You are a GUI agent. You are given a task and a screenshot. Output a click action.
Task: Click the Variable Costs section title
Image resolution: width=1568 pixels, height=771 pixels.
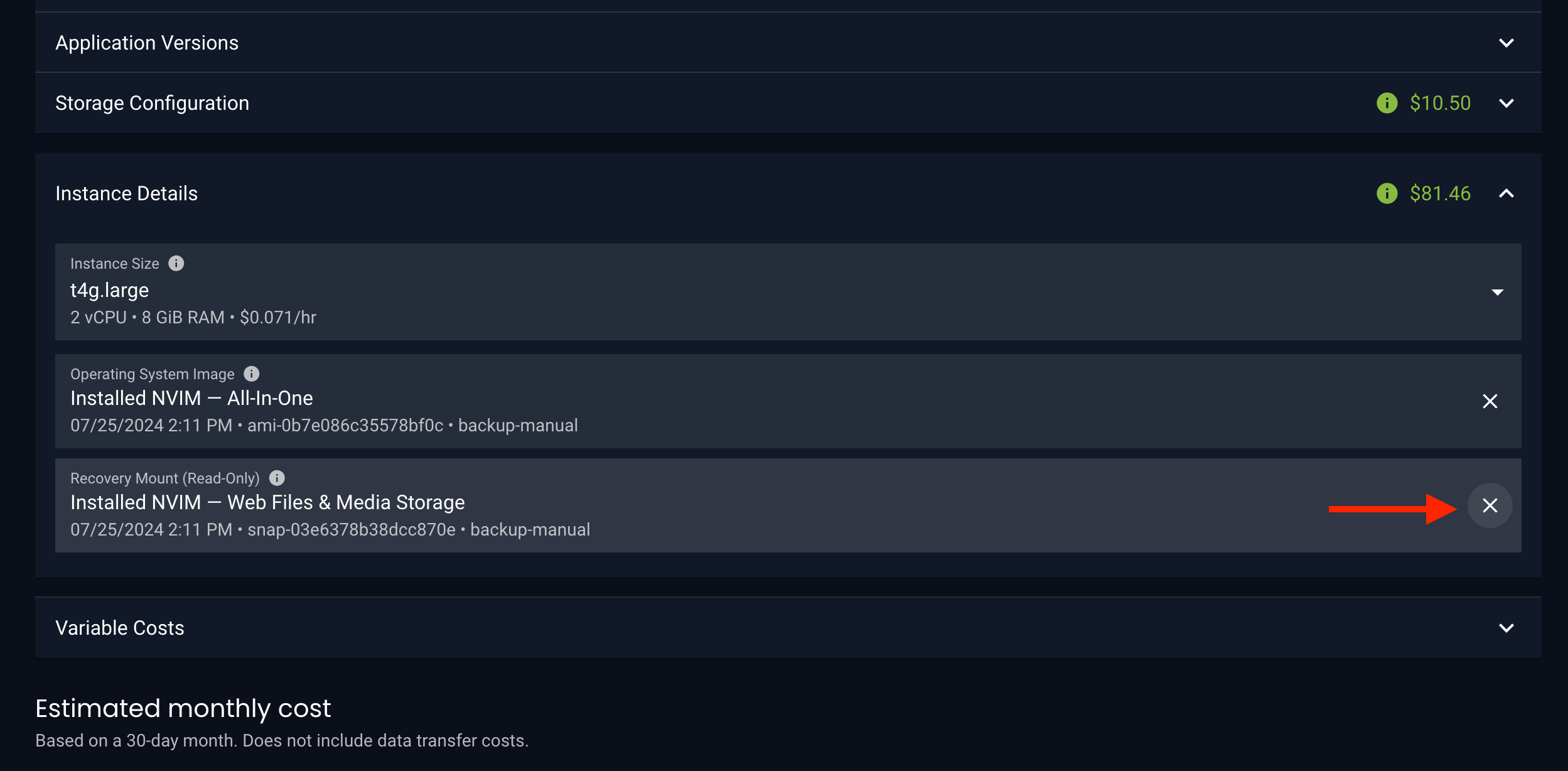click(x=119, y=628)
